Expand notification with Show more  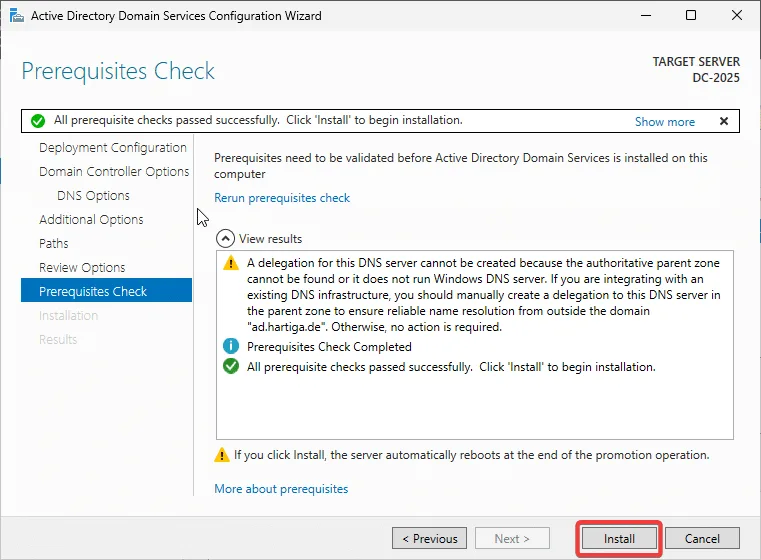tap(664, 122)
